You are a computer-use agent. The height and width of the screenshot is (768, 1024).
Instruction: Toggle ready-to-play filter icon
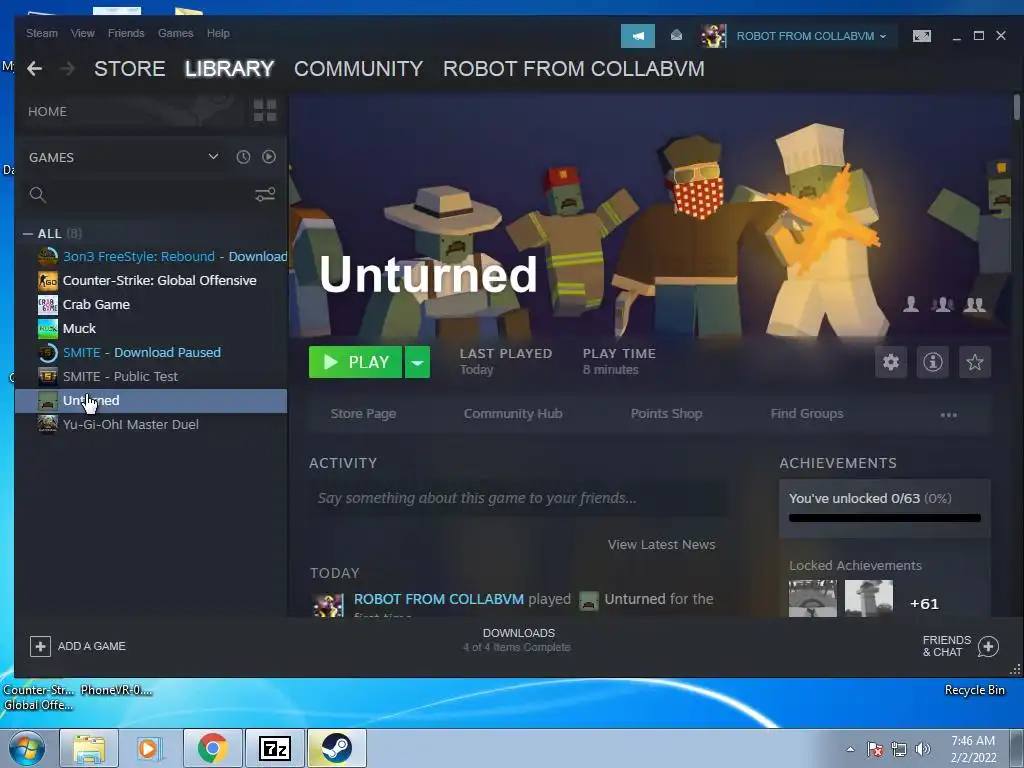tap(268, 157)
